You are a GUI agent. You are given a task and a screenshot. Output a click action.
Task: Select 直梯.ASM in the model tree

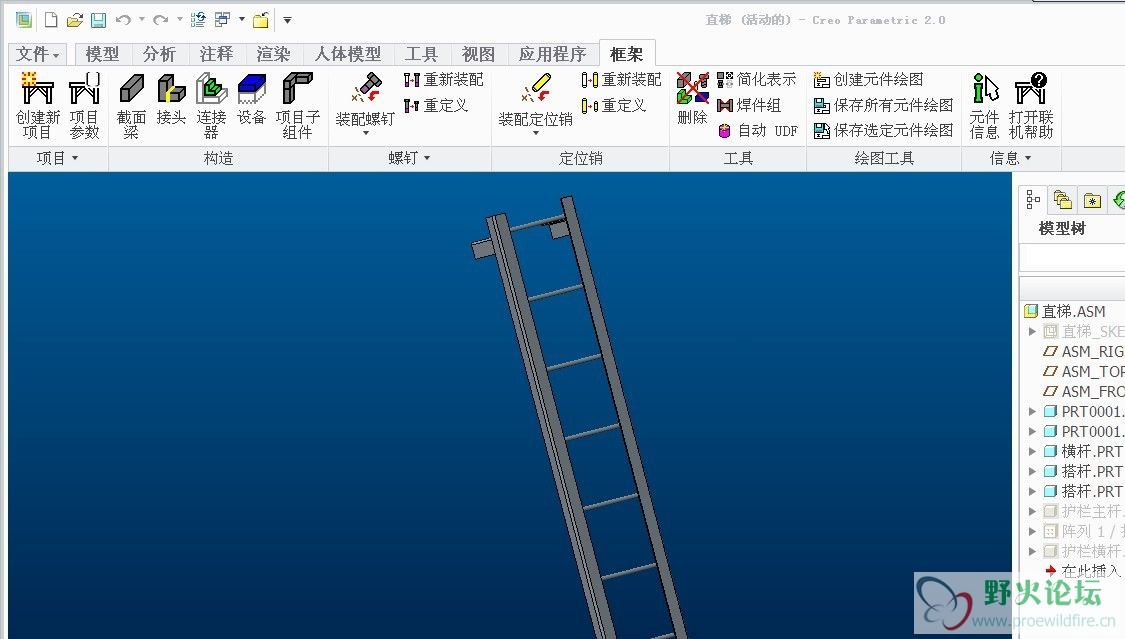point(1065,311)
